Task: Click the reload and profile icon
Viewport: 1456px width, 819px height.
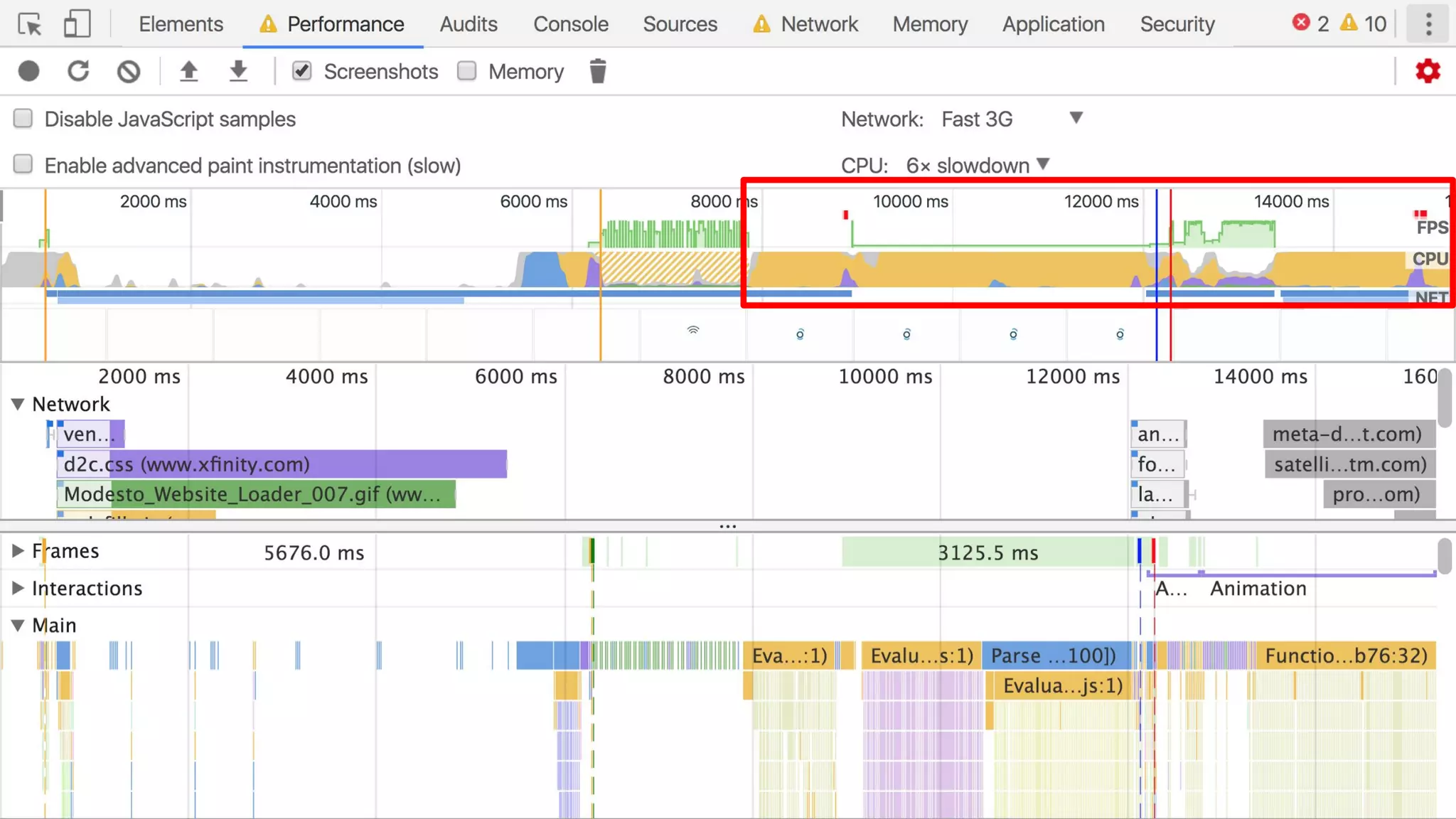Action: pos(78,71)
